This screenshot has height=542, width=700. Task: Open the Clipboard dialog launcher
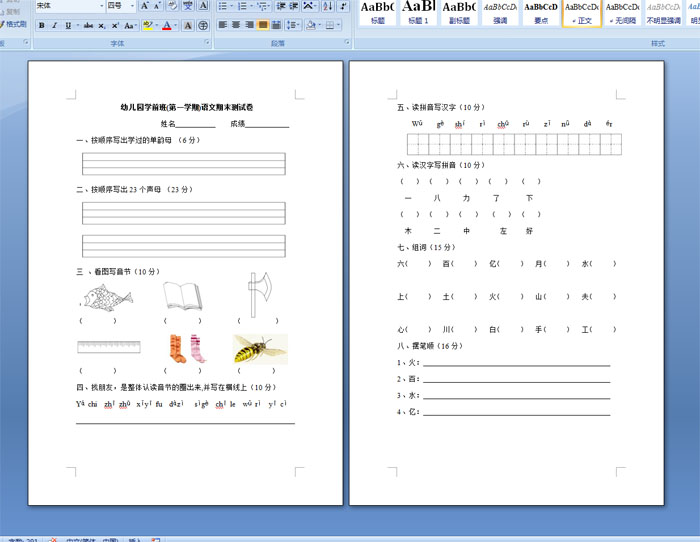[x=26, y=42]
